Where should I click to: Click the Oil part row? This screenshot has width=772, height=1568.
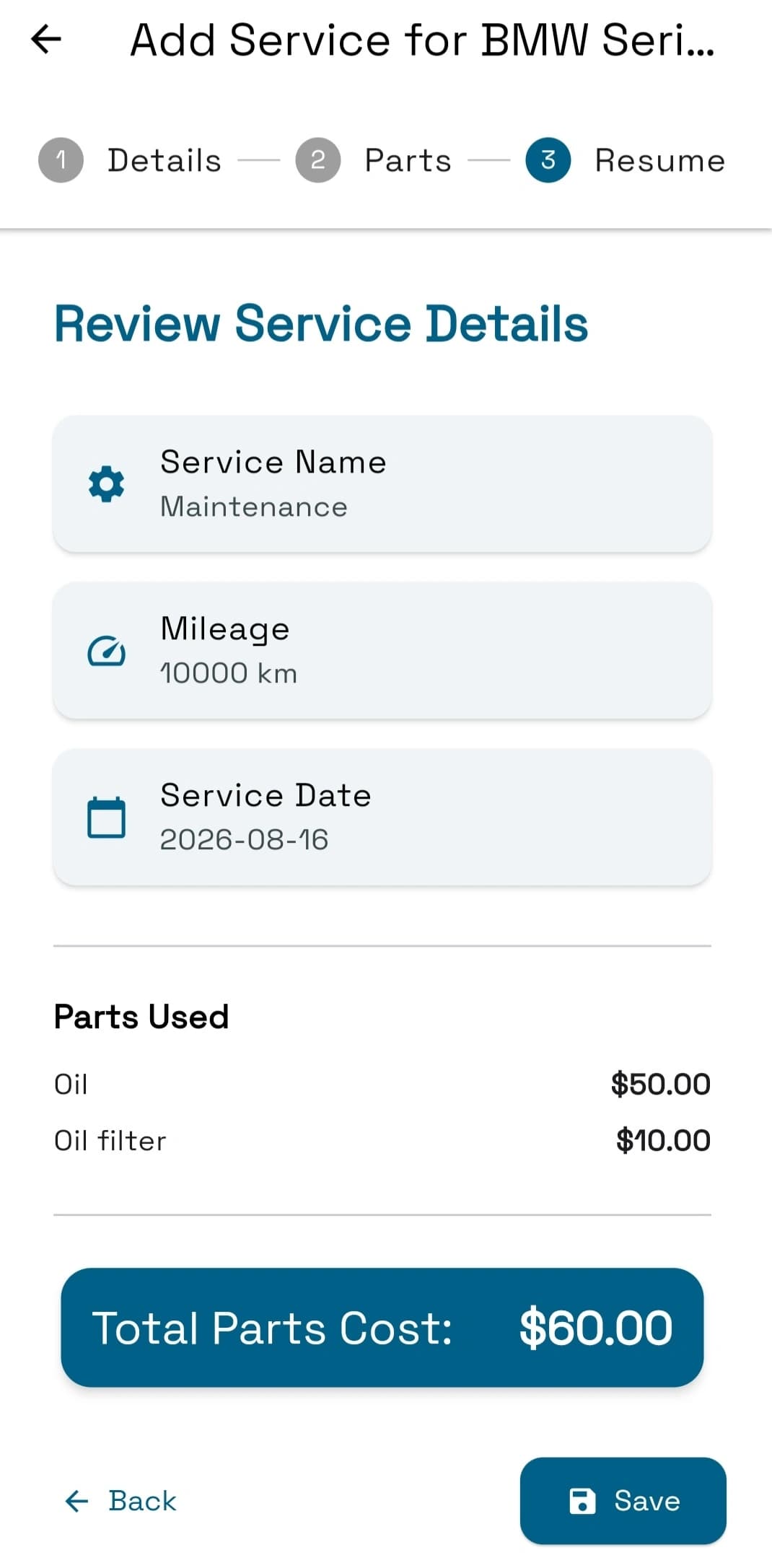(x=382, y=1084)
